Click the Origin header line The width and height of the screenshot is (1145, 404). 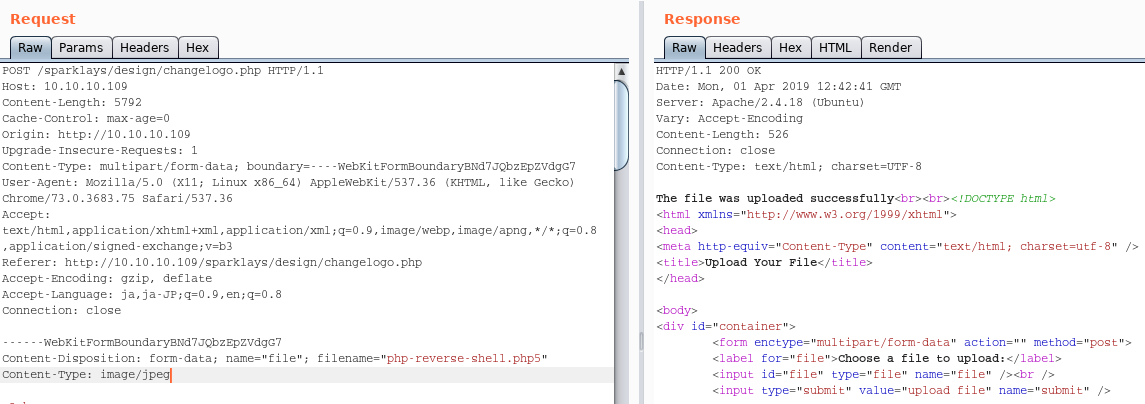(x=96, y=134)
